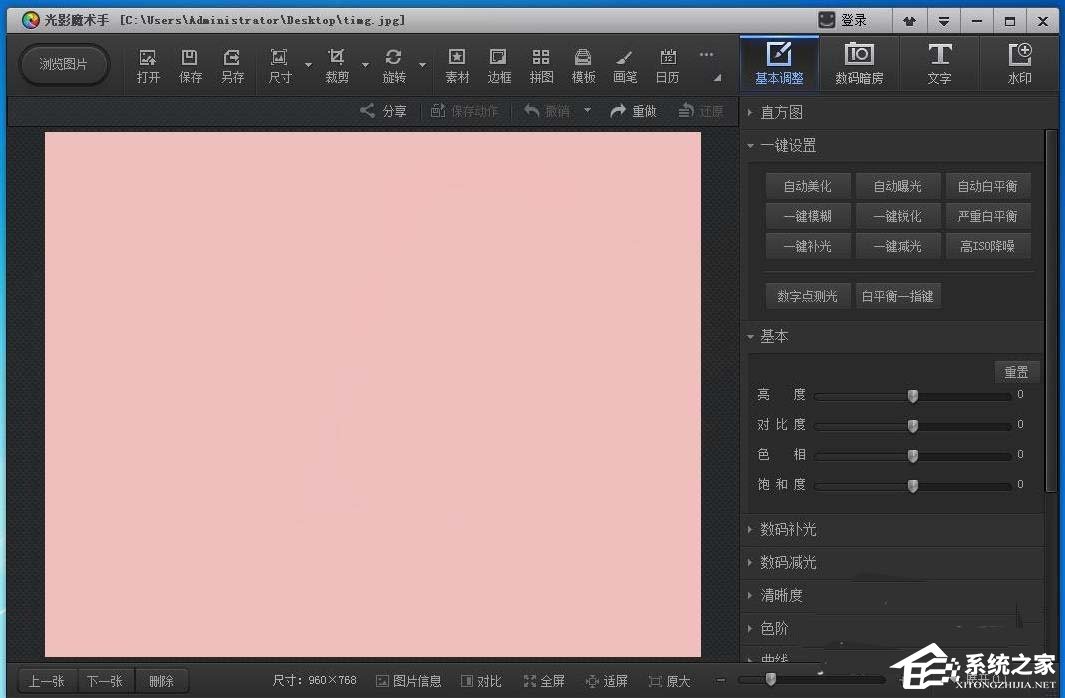Open the 旋转 (Rotate) tool
The width and height of the screenshot is (1065, 698).
click(393, 64)
